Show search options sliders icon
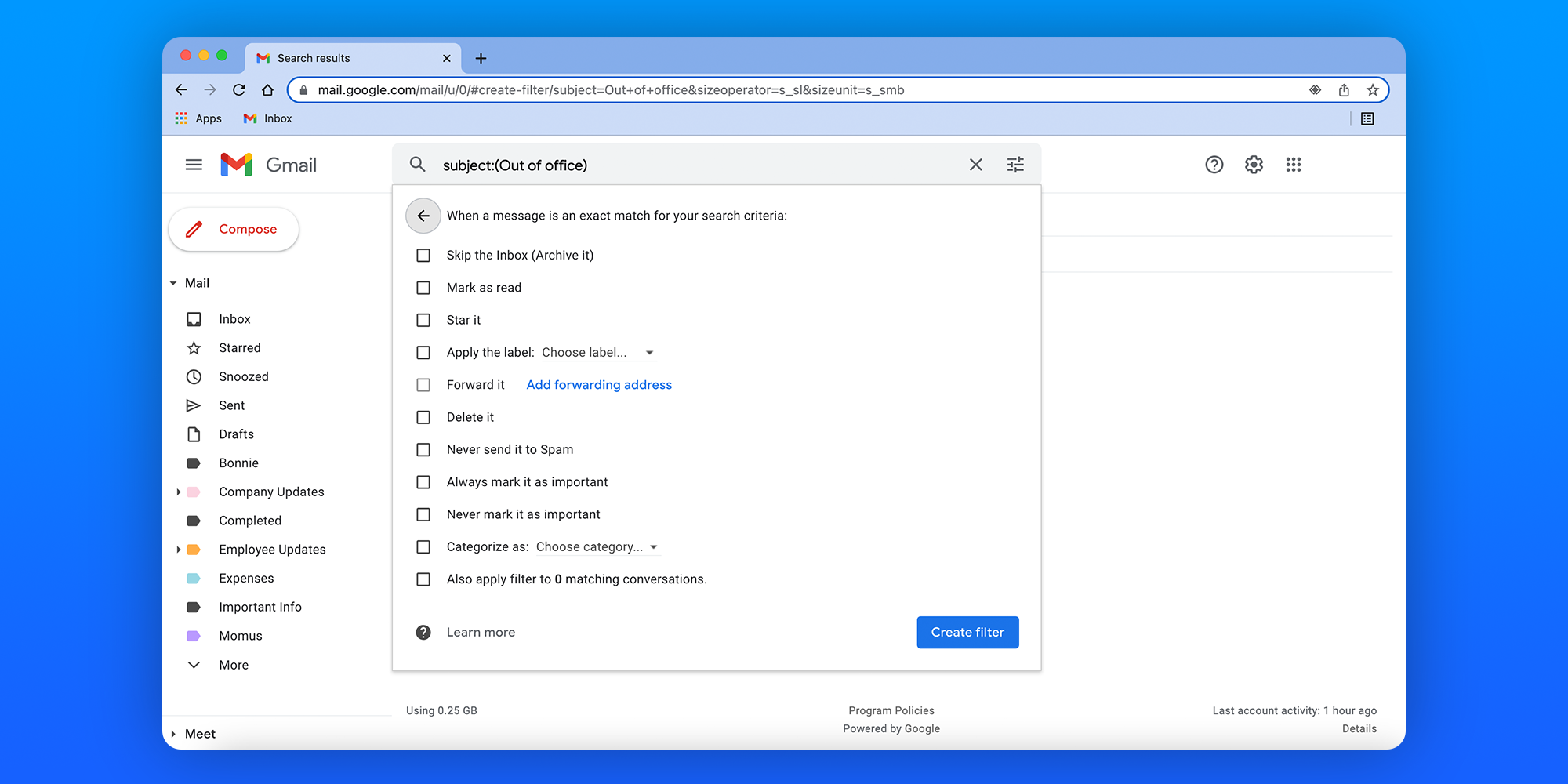Image resolution: width=1568 pixels, height=784 pixels. 1015,165
